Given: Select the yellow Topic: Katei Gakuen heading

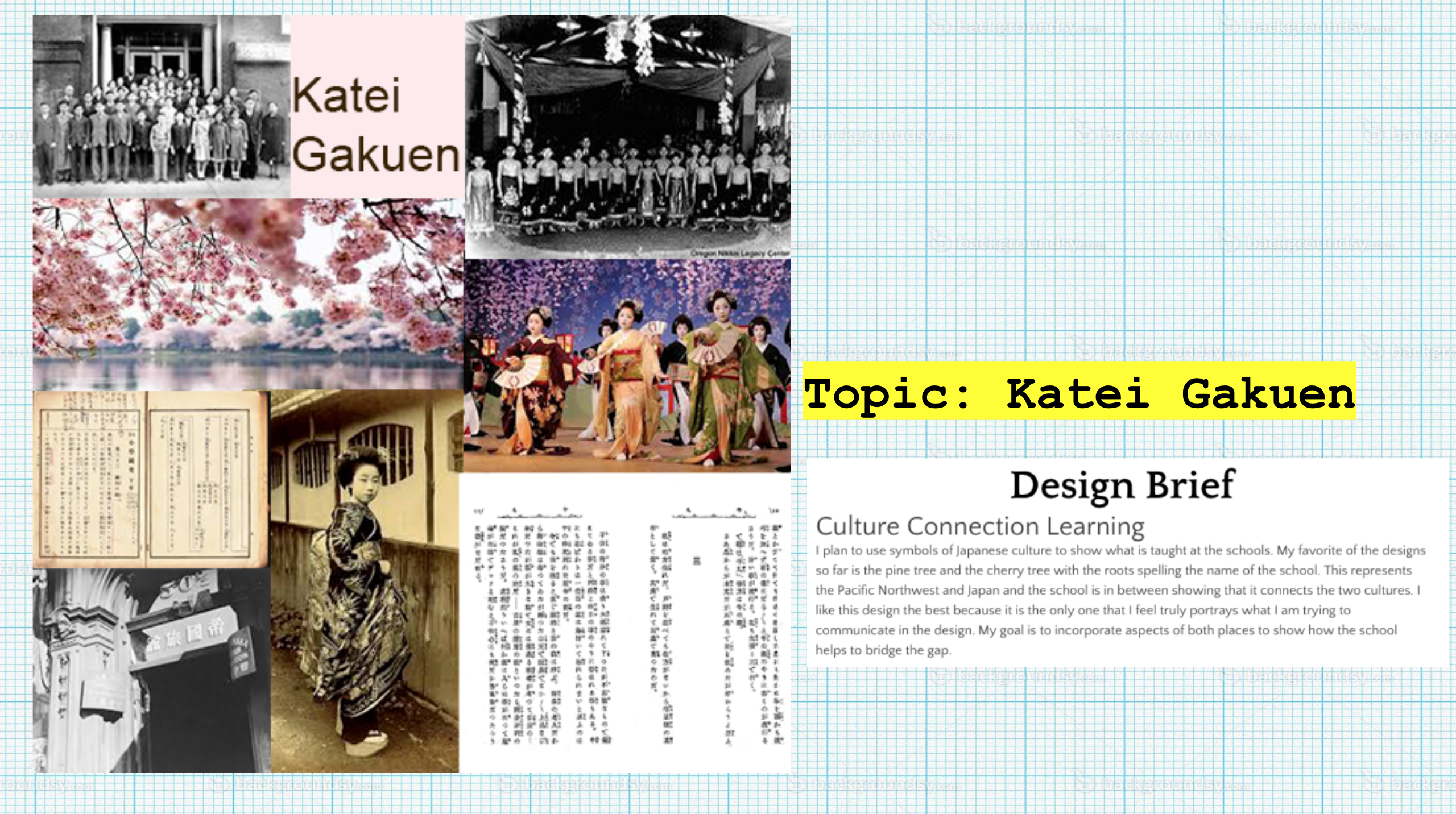Looking at the screenshot, I should [x=1079, y=392].
